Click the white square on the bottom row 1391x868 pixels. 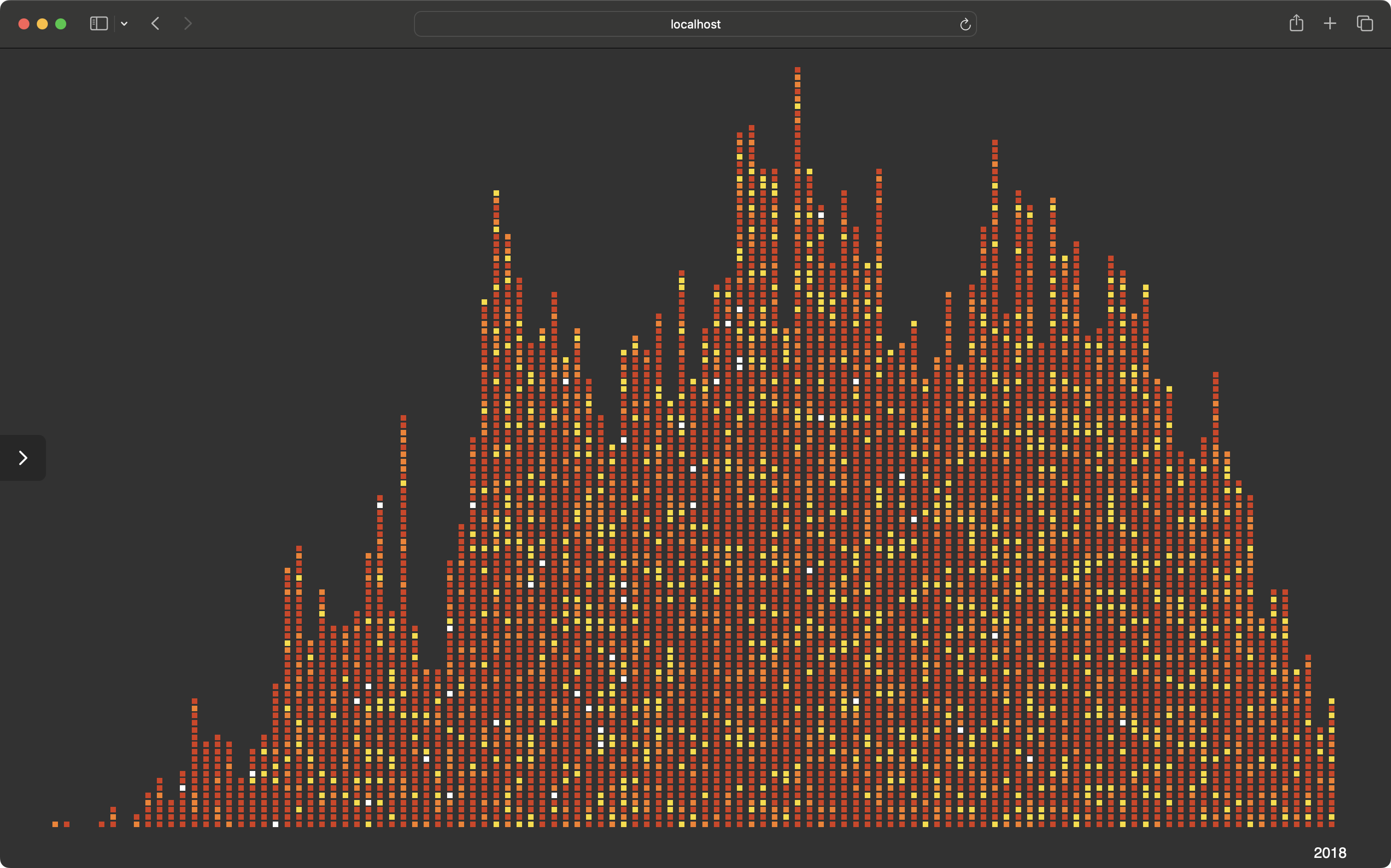point(275,824)
